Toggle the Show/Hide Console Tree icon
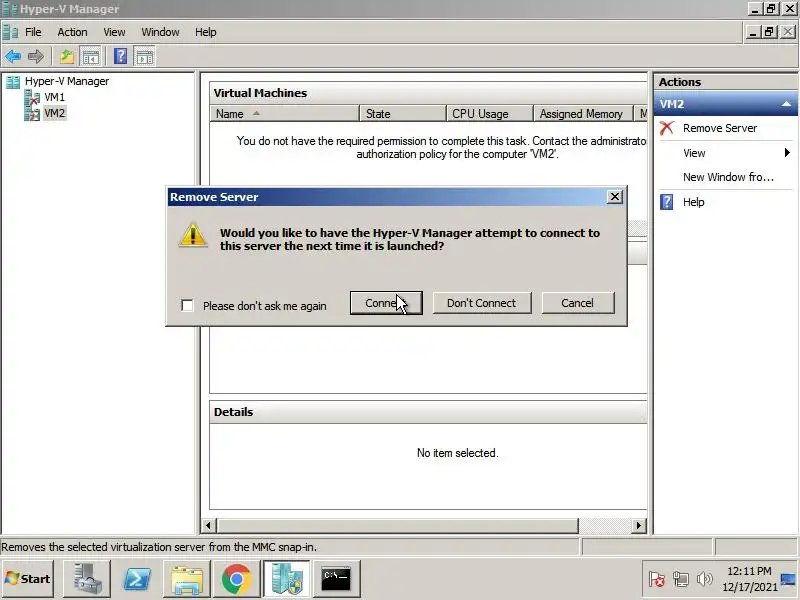This screenshot has height=600, width=800. [91, 56]
